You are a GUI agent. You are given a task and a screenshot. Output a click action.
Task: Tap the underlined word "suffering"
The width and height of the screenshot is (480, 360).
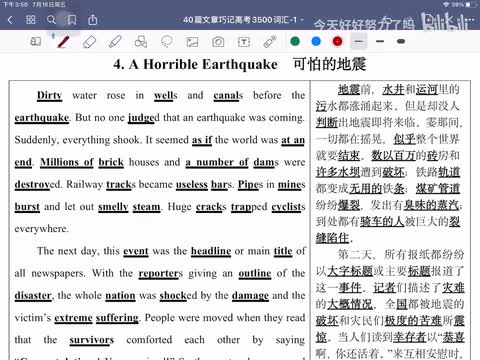click(x=117, y=318)
